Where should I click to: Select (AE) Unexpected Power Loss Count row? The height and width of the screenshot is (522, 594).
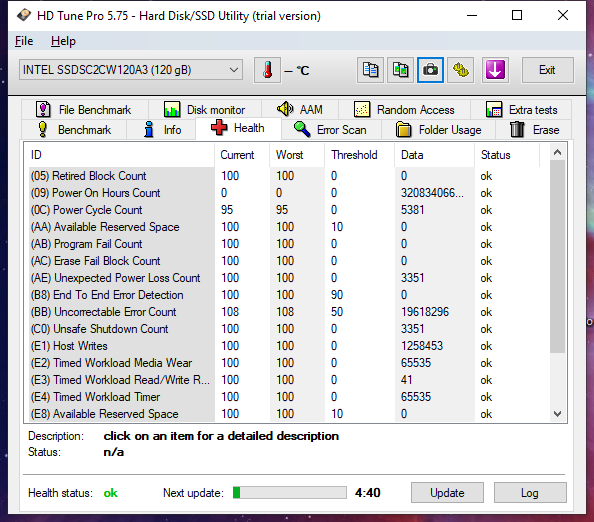point(284,278)
